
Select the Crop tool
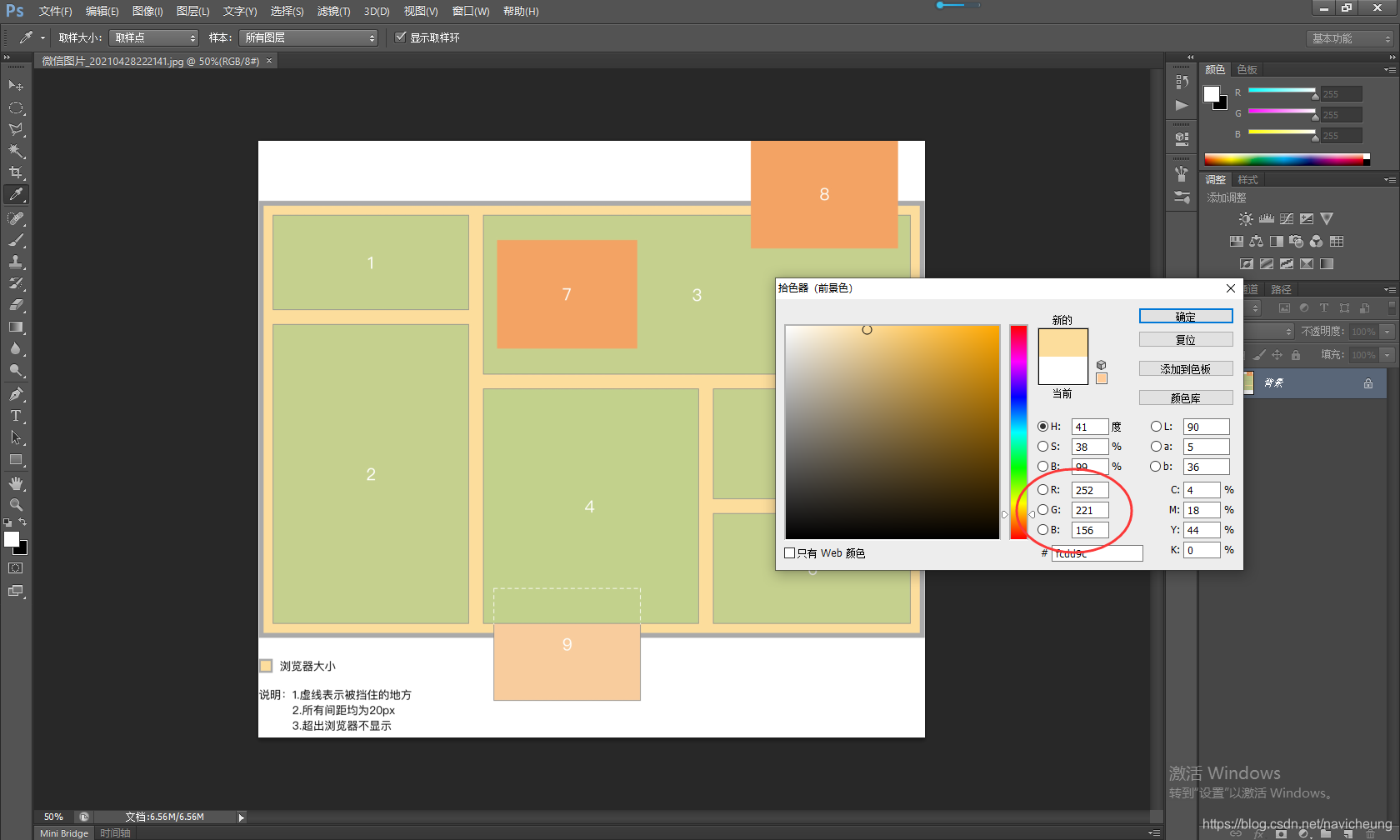pyautogui.click(x=16, y=172)
